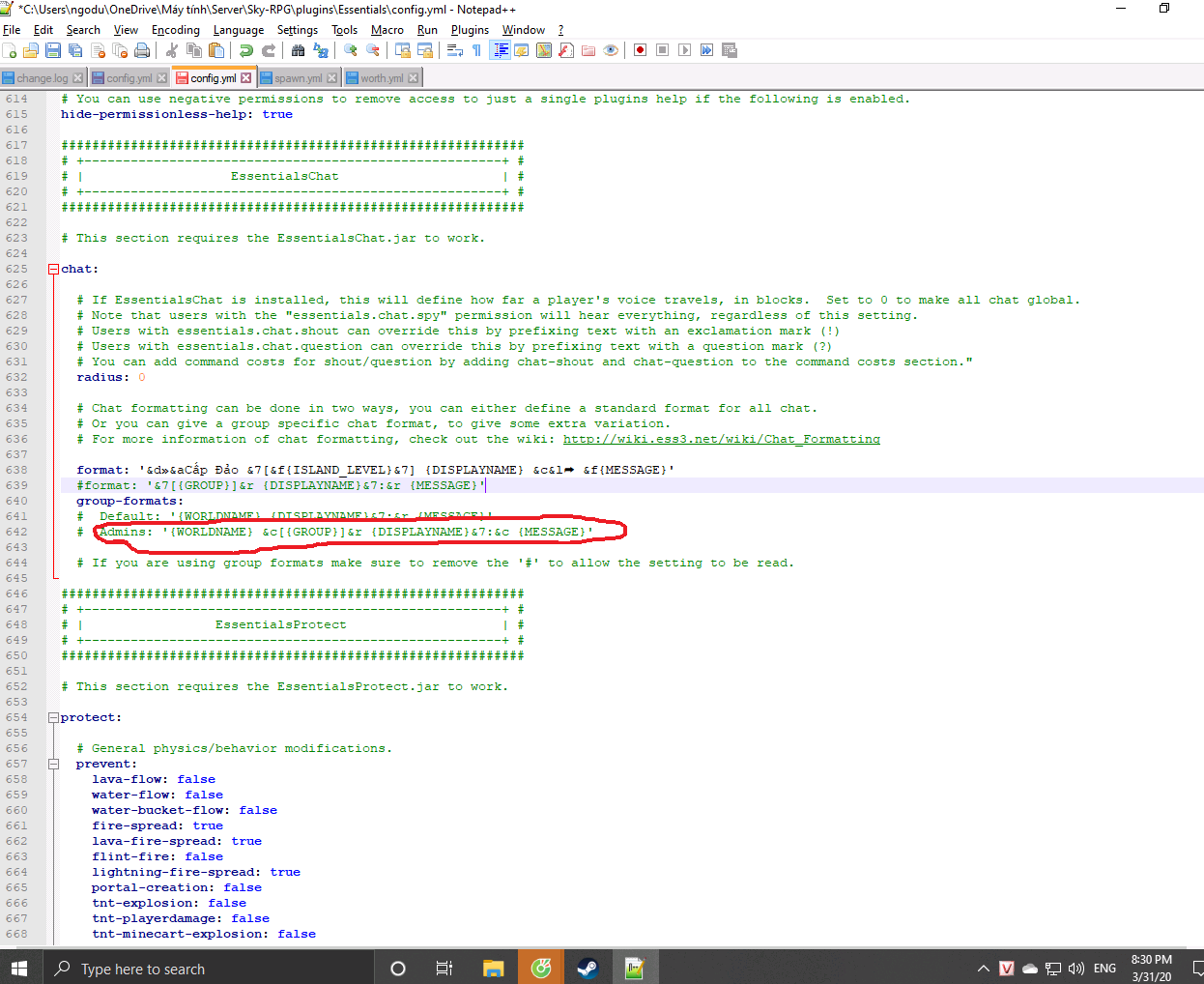Click the Print toolbar icon
The width and height of the screenshot is (1204, 984).
[x=143, y=50]
